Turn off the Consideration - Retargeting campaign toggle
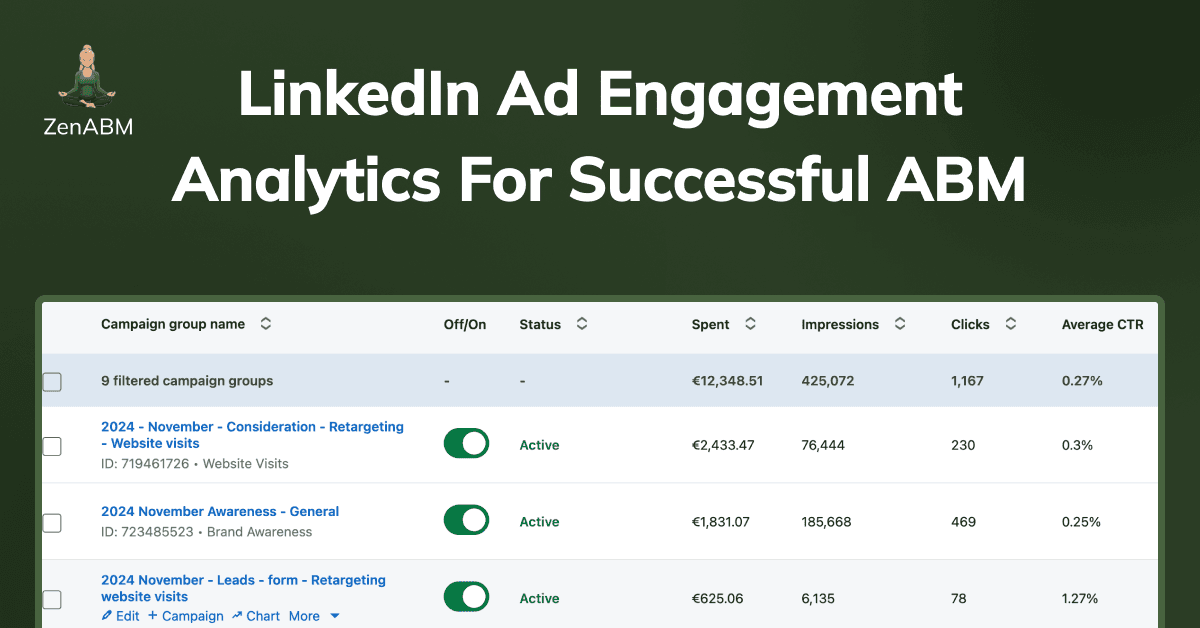 466,443
